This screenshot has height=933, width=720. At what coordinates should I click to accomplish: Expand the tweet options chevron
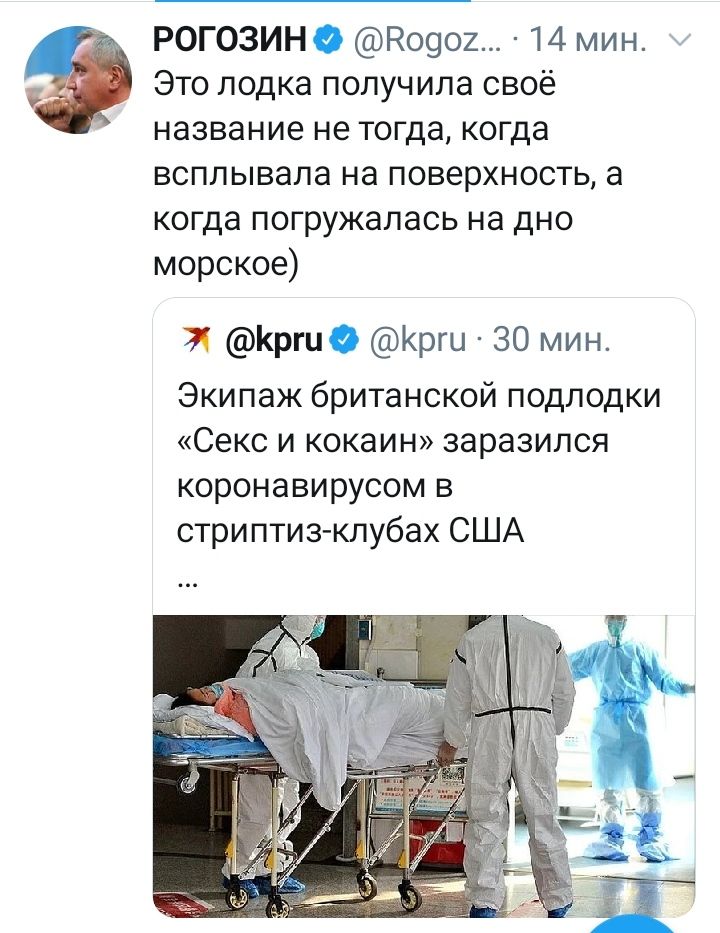[680, 40]
